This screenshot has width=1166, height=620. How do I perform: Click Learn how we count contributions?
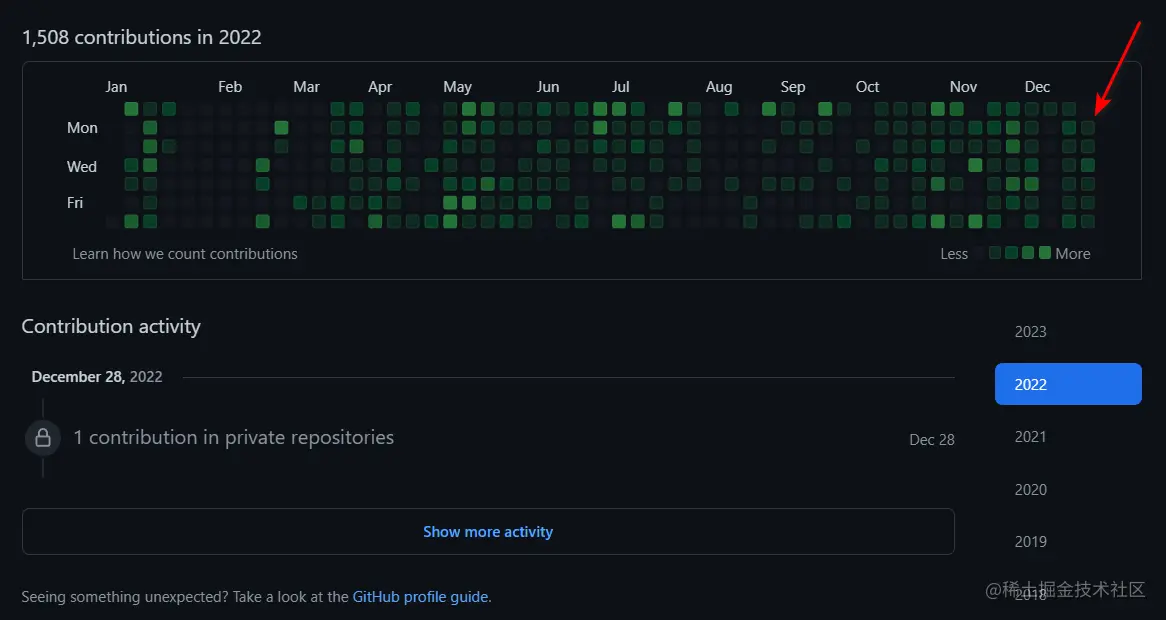click(184, 253)
